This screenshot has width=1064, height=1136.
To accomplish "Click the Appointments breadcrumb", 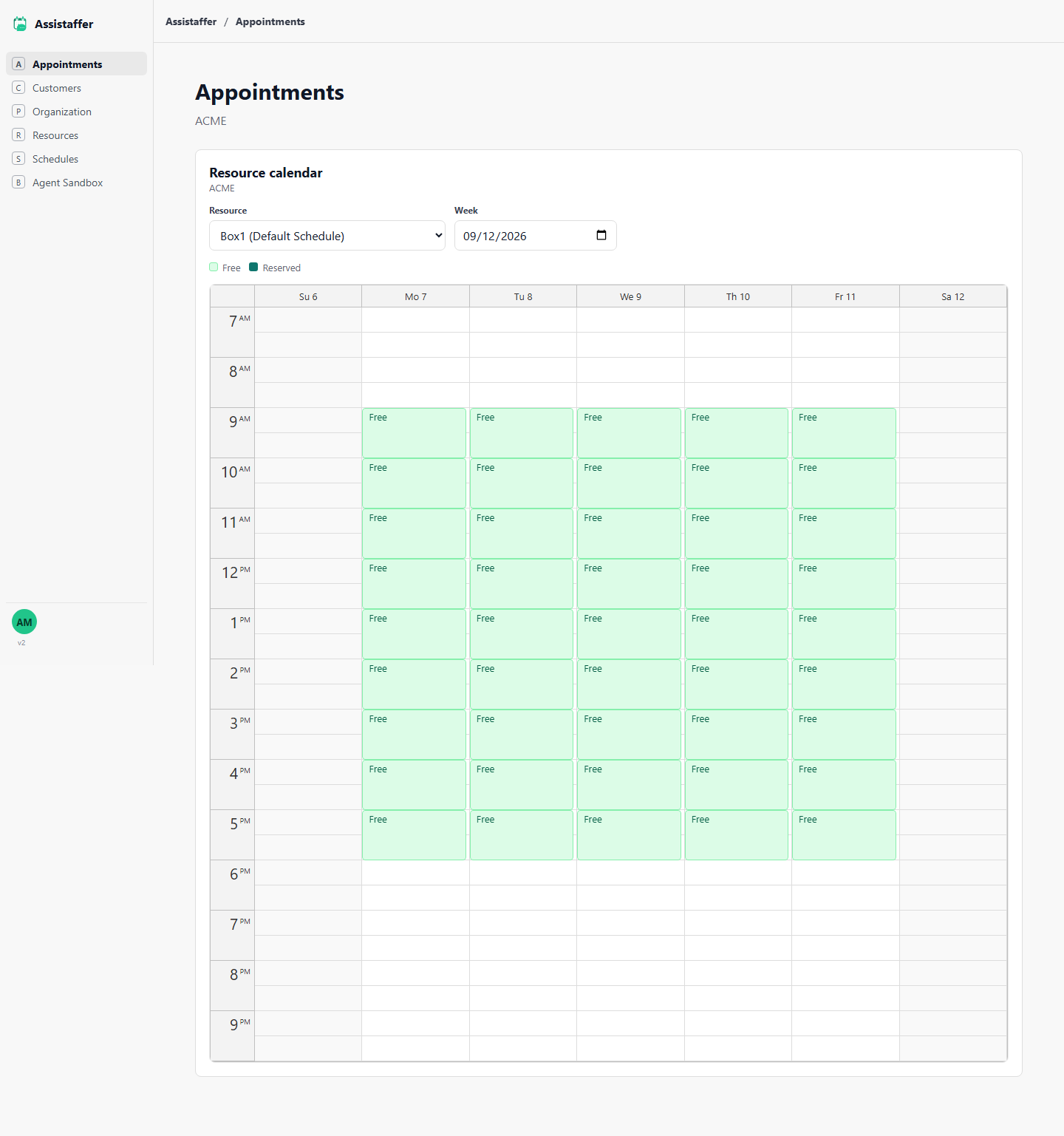I will (270, 21).
